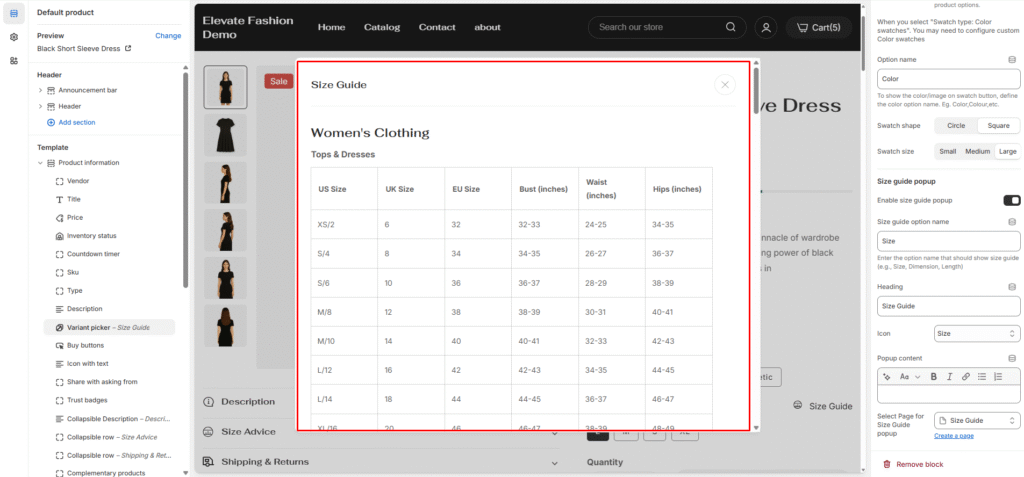
Task: Click dynamic source icon beside Option name
Action: pyautogui.click(x=1012, y=59)
